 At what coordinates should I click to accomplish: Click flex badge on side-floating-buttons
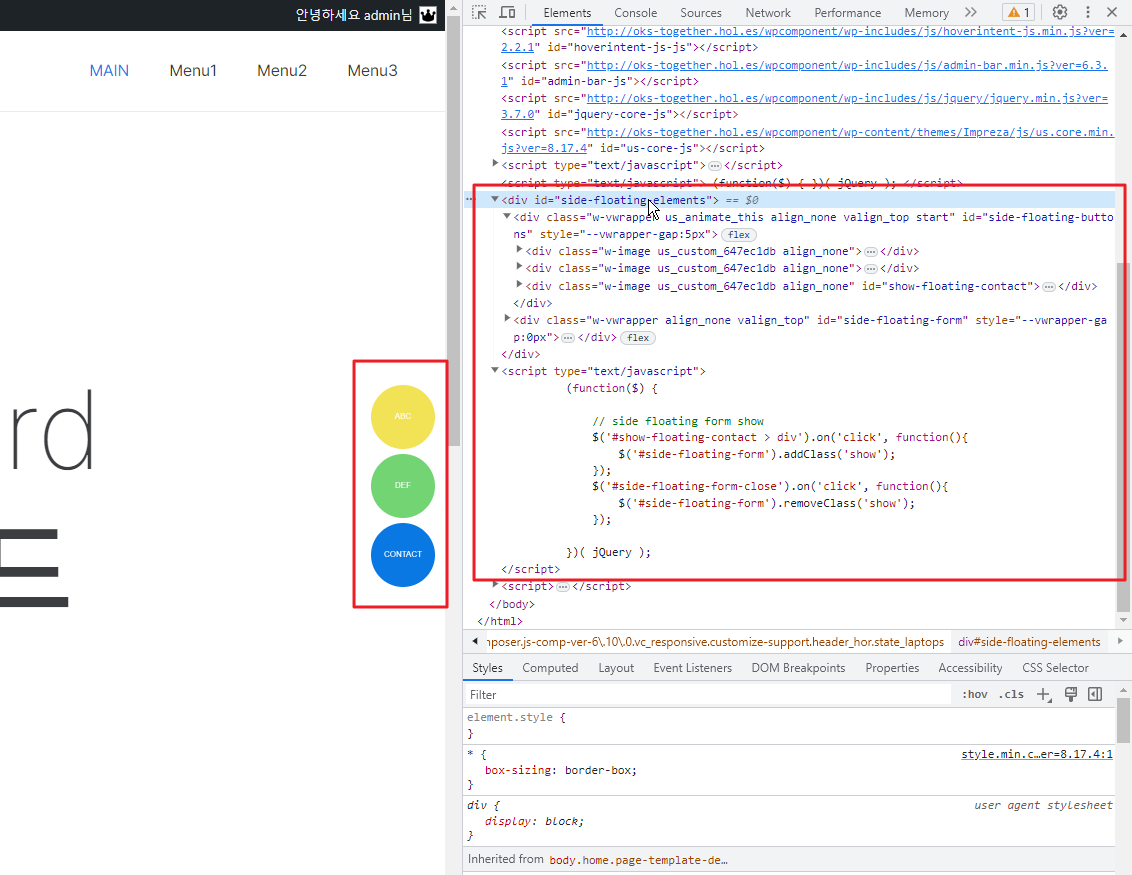click(x=739, y=235)
